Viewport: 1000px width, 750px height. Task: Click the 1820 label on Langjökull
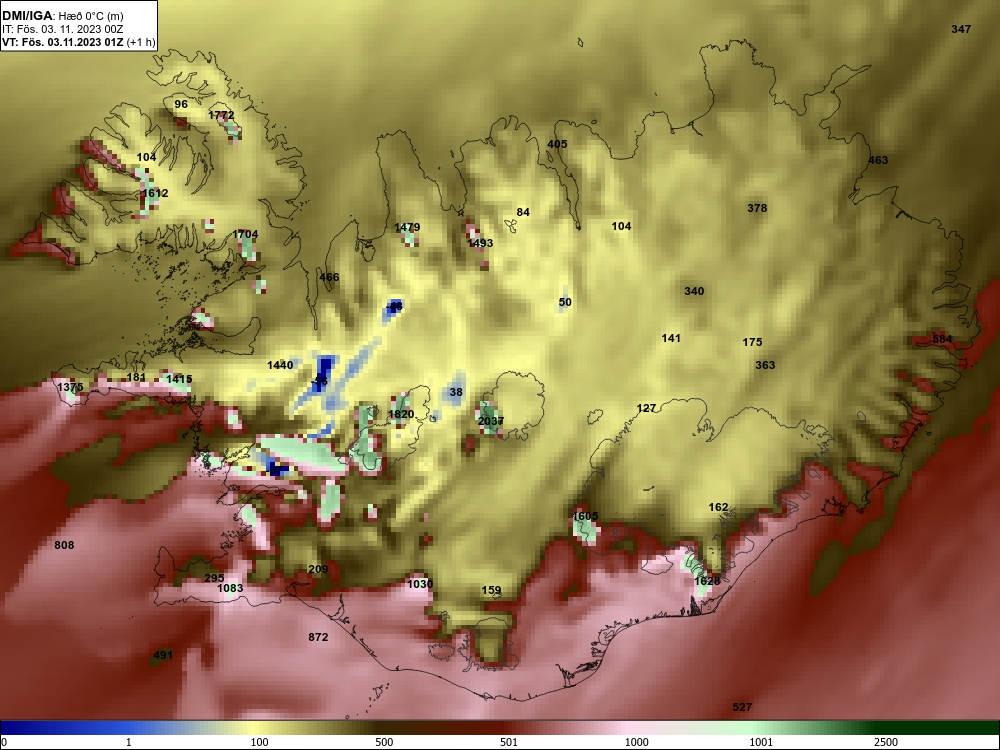[x=401, y=415]
